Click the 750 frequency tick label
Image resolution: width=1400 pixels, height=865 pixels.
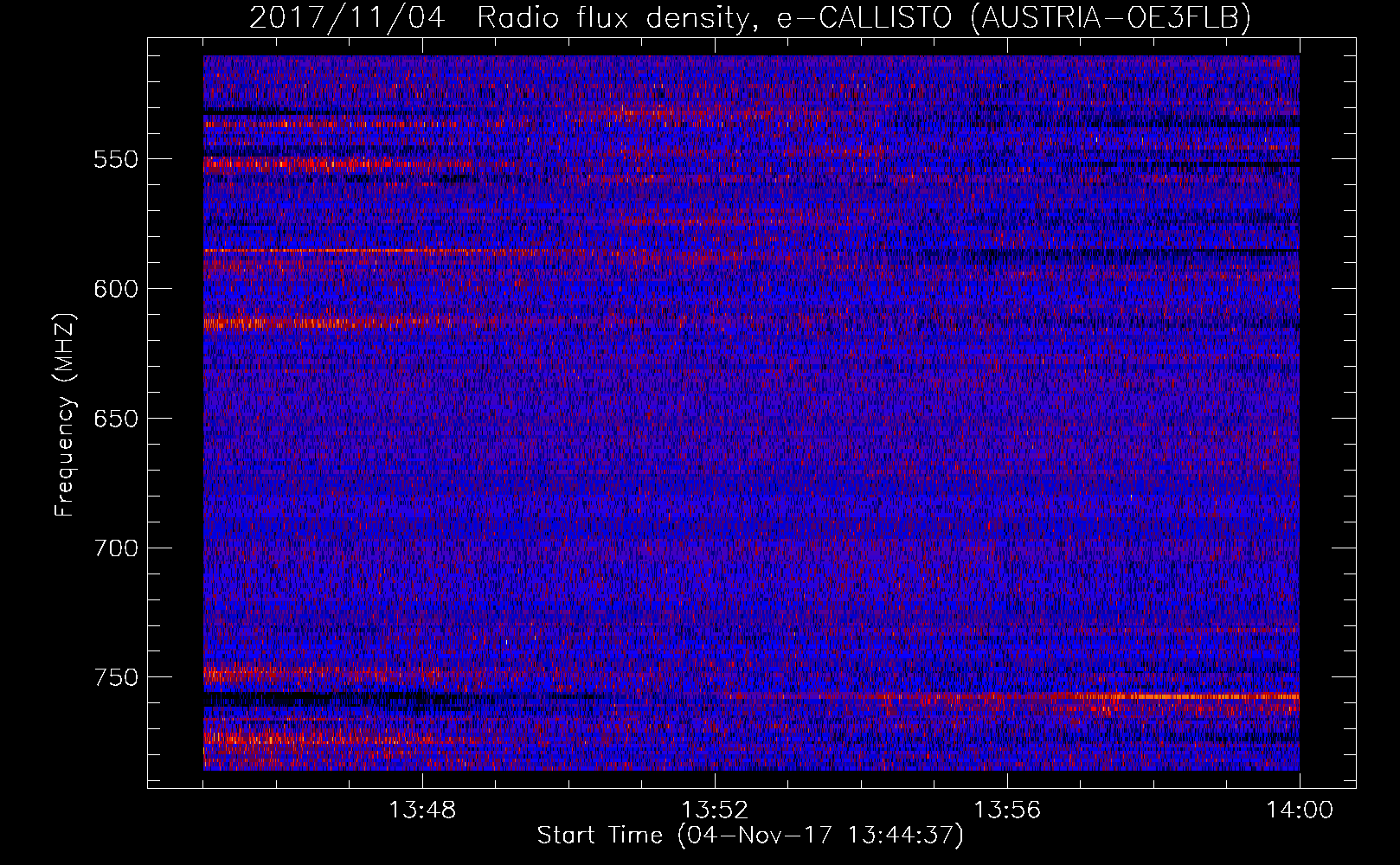pos(116,677)
